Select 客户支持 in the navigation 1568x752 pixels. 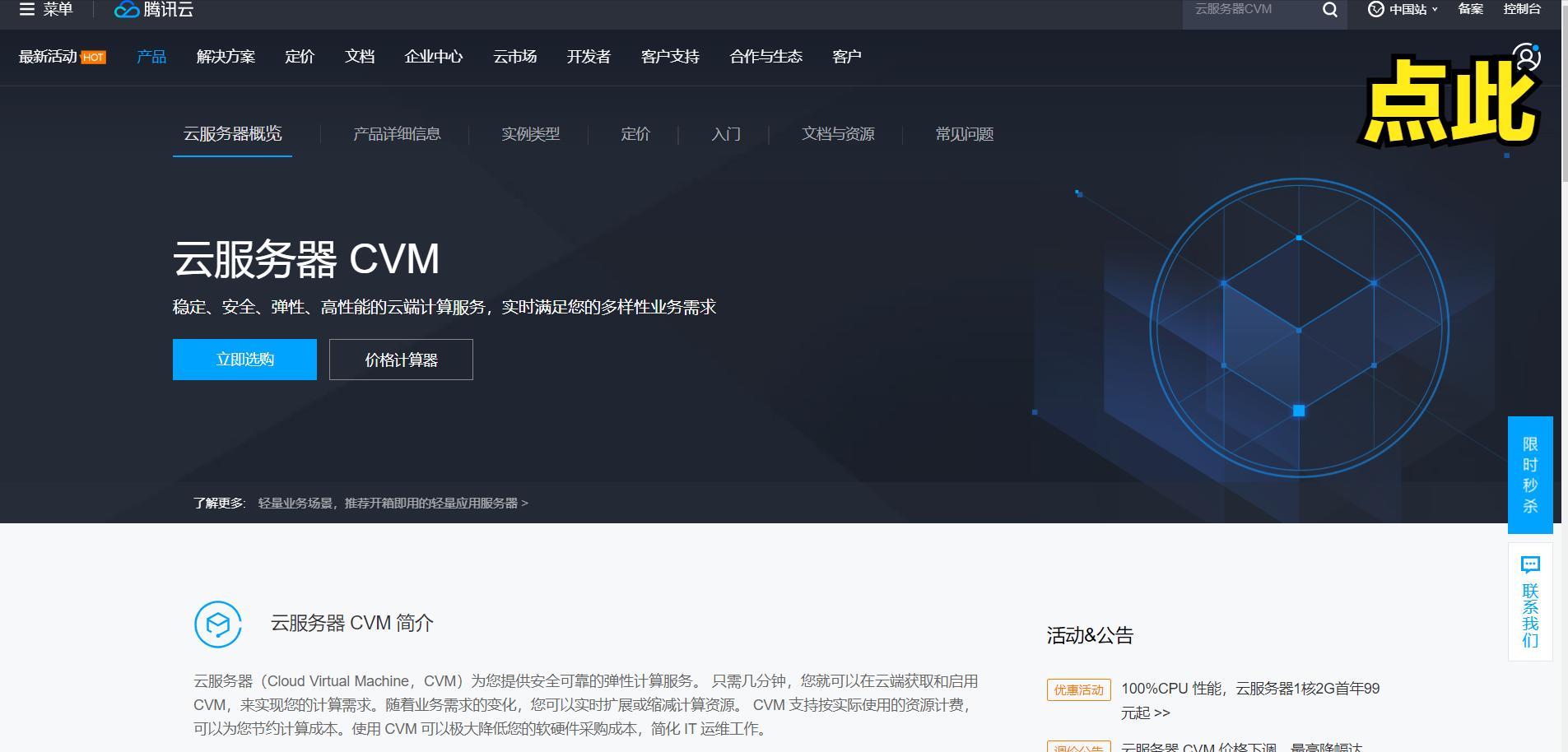[670, 57]
